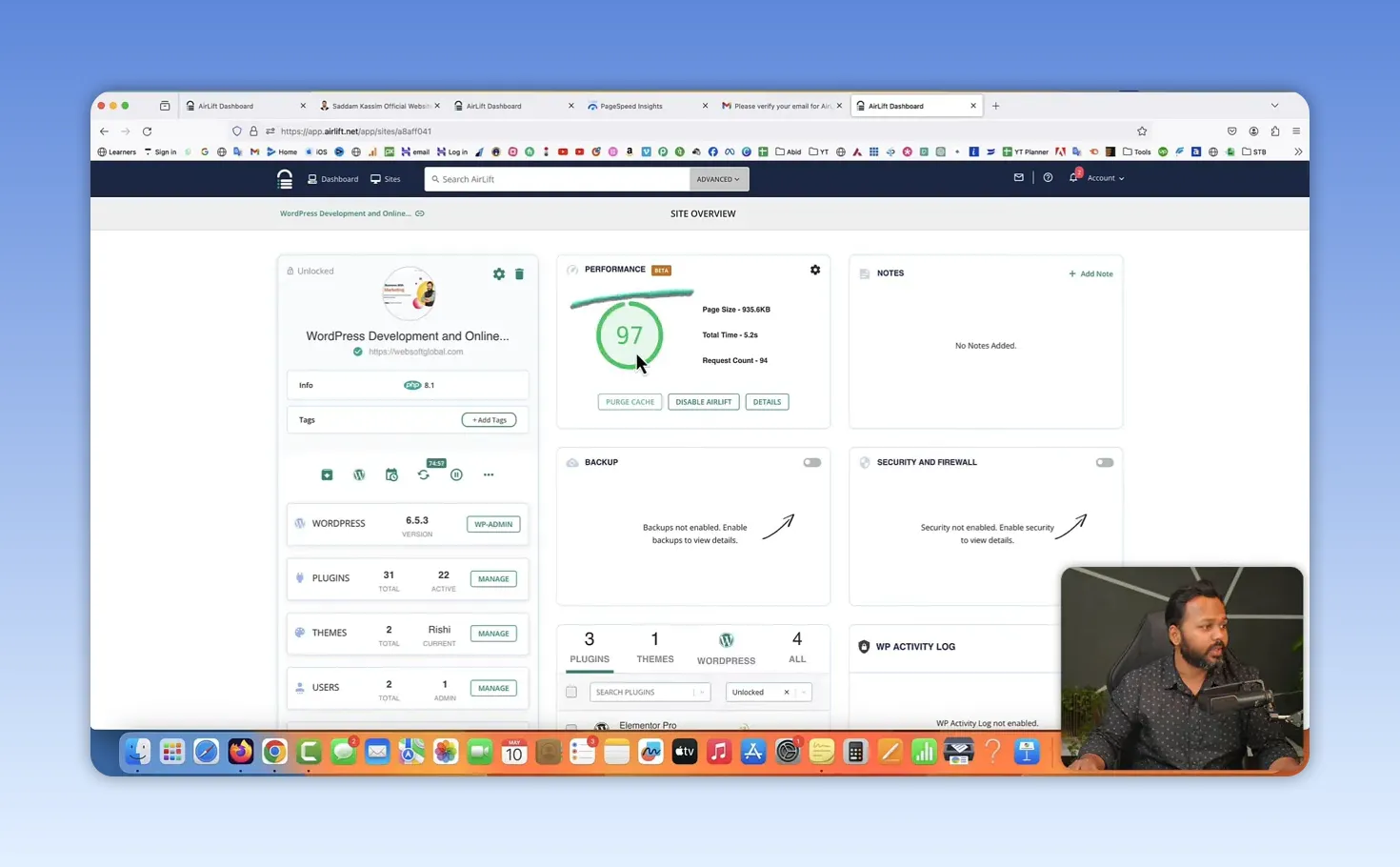Image resolution: width=1400 pixels, height=867 pixels.
Task: Open performance Details button
Action: (x=767, y=402)
